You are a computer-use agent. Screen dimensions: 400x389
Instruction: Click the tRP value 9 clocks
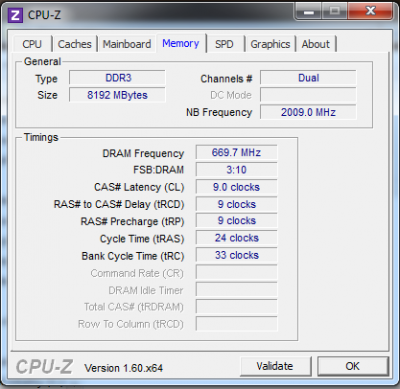(237, 221)
